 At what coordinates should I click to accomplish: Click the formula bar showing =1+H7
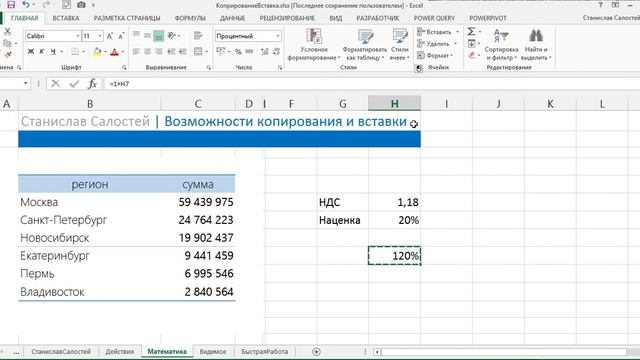coord(371,84)
